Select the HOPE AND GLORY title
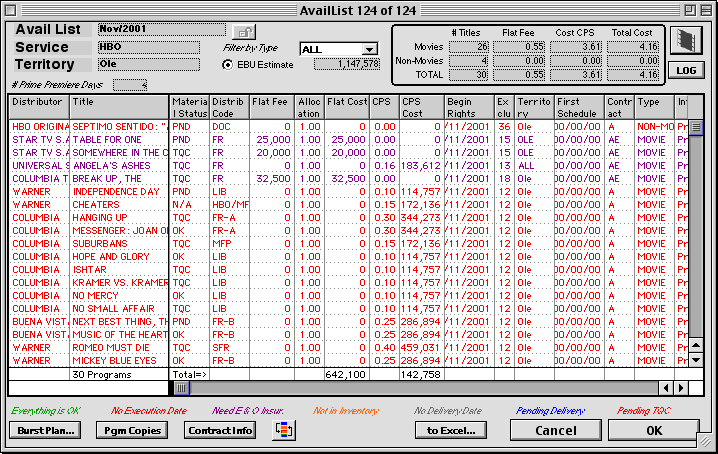718x454 pixels. [x=111, y=257]
